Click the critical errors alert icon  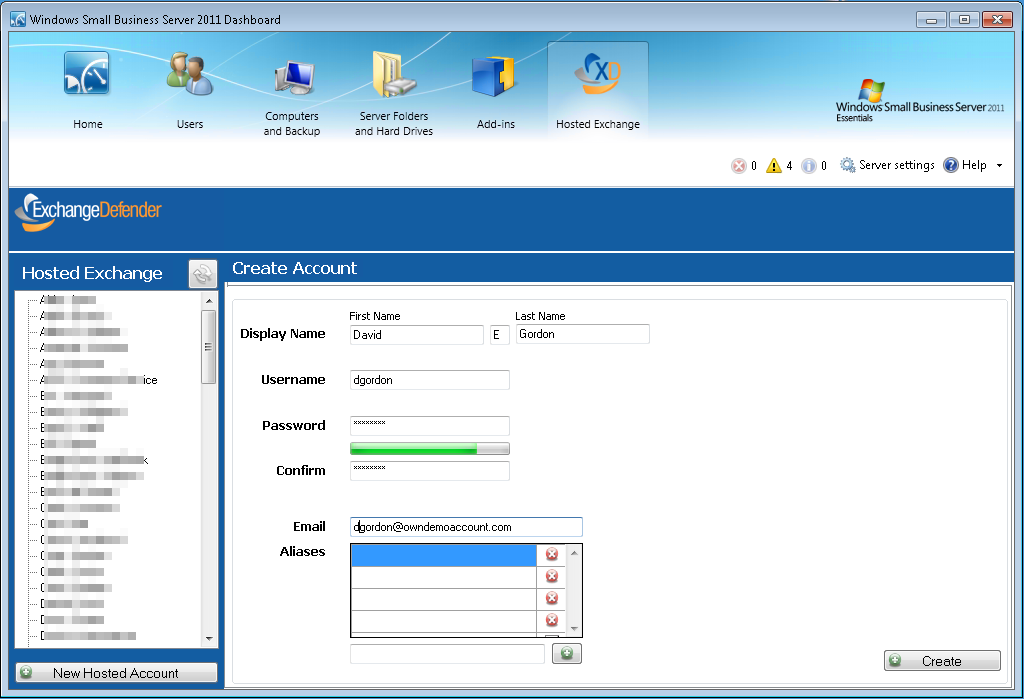739,166
